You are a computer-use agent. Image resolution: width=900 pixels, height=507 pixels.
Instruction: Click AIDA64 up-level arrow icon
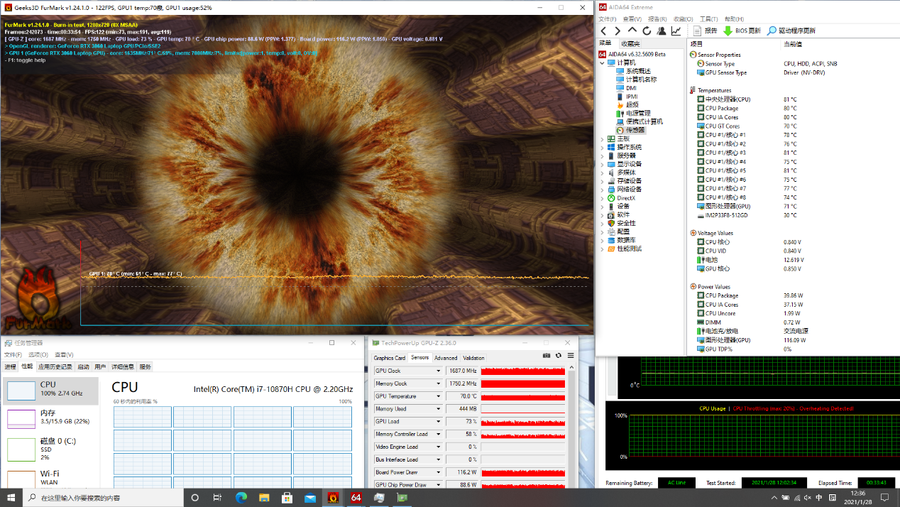632,30
